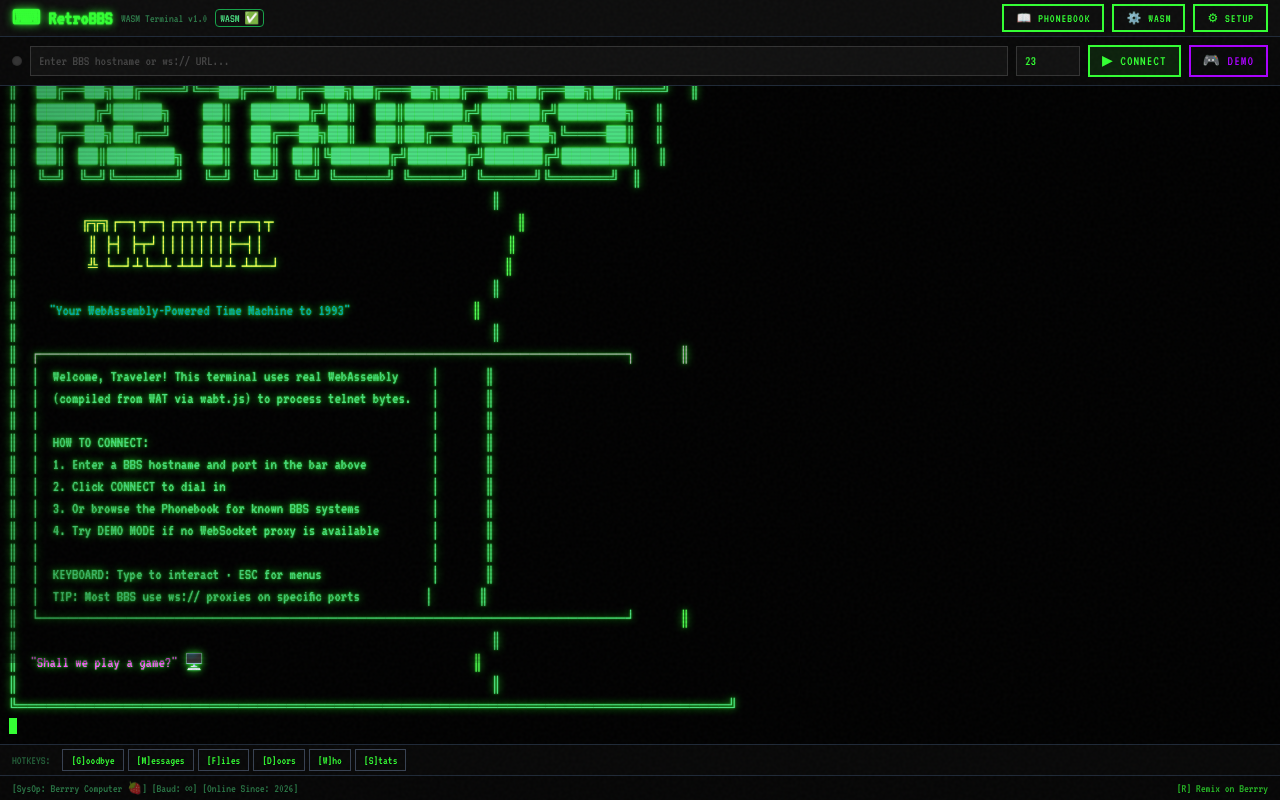Click the "TIP: Most BBS use ws://" line
Image resolution: width=1280 pixels, height=800 pixels.
(x=206, y=597)
